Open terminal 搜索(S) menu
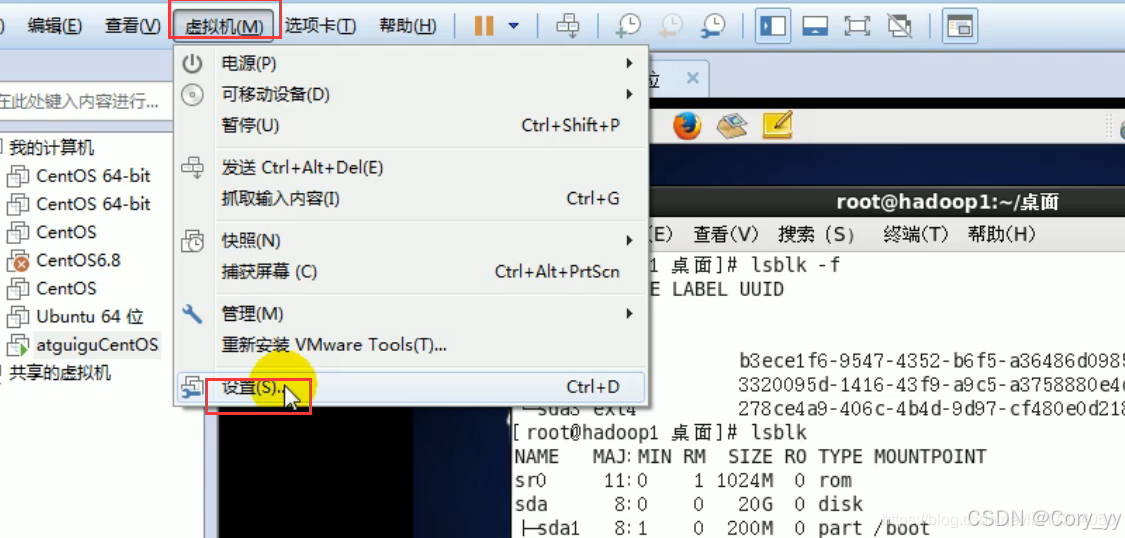This screenshot has height=538, width=1125. click(816, 235)
